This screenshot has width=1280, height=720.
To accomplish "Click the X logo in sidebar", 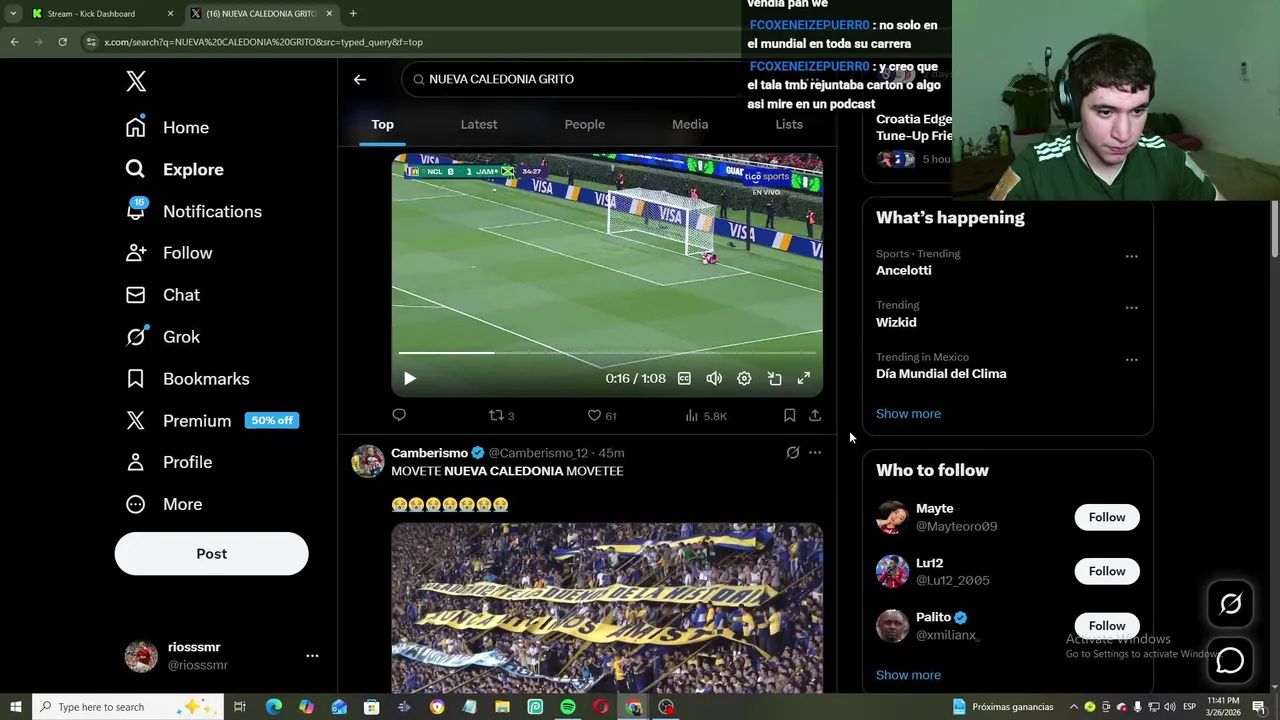I will (x=136, y=81).
